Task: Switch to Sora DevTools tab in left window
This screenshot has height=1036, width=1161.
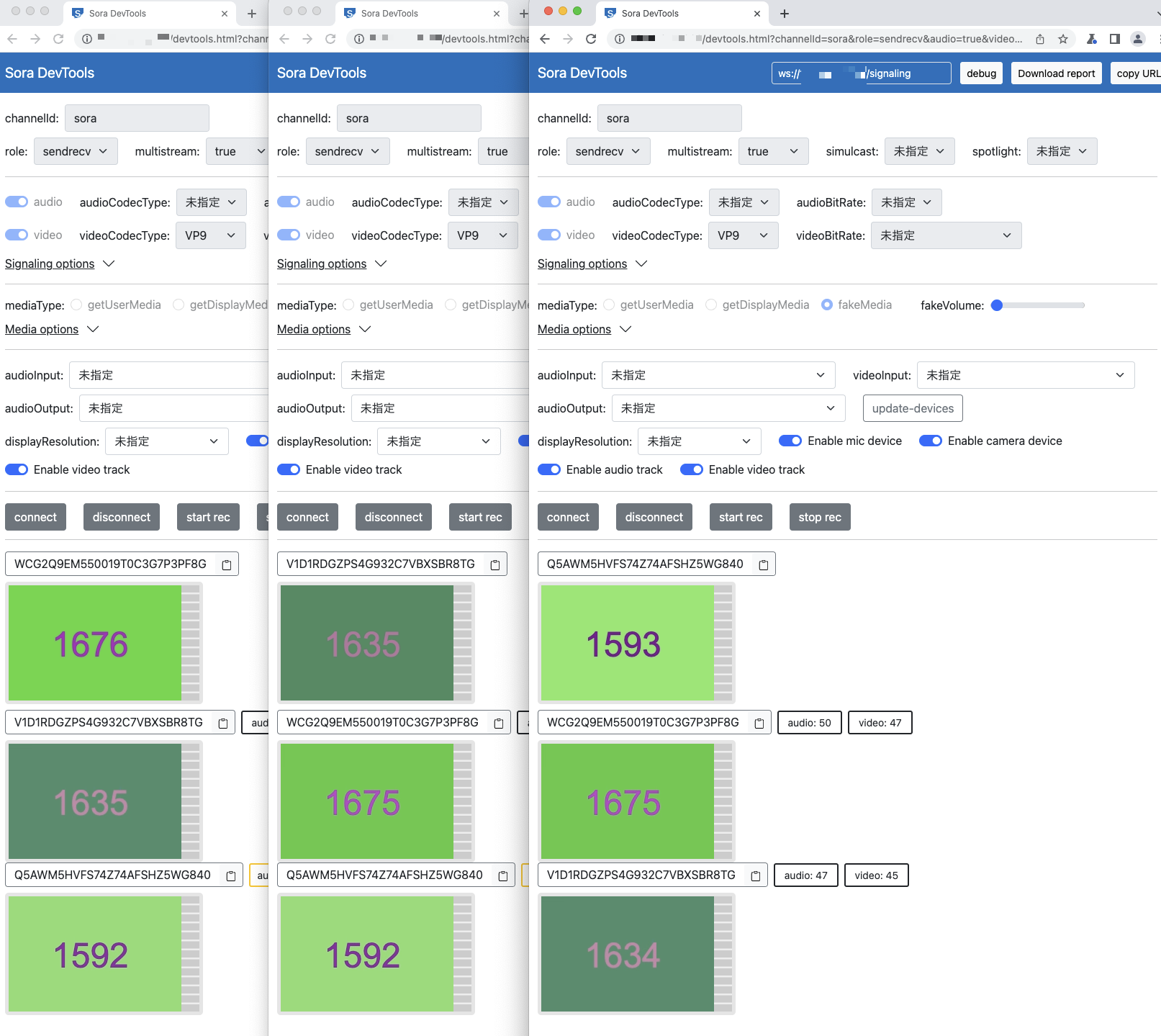Action: [149, 14]
